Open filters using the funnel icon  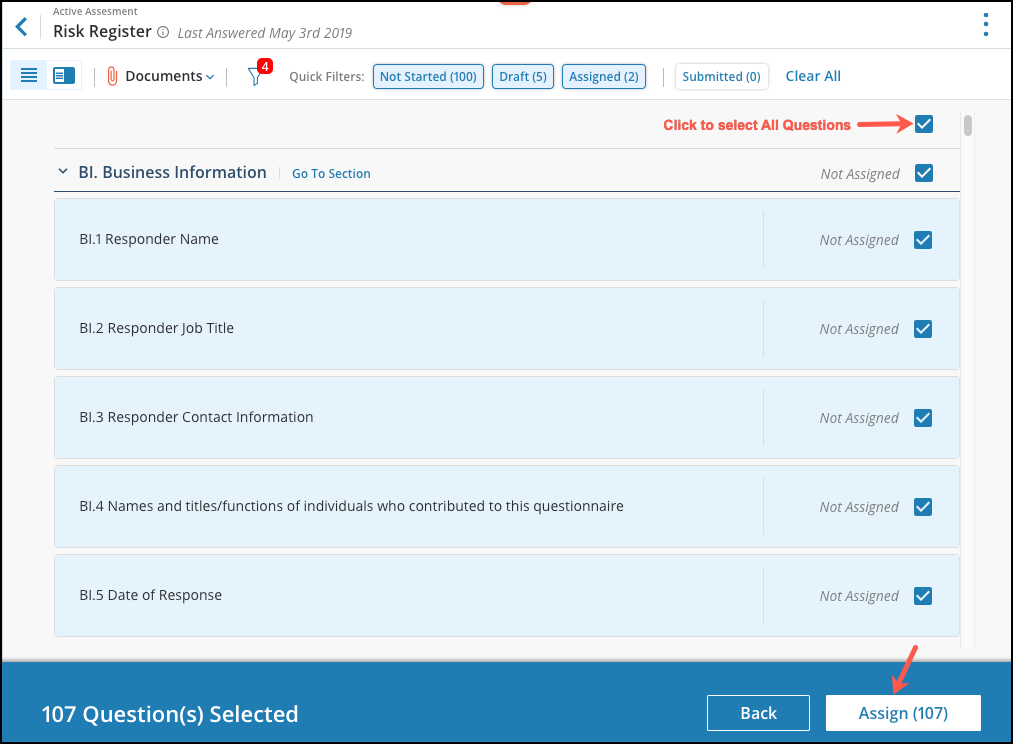point(255,76)
